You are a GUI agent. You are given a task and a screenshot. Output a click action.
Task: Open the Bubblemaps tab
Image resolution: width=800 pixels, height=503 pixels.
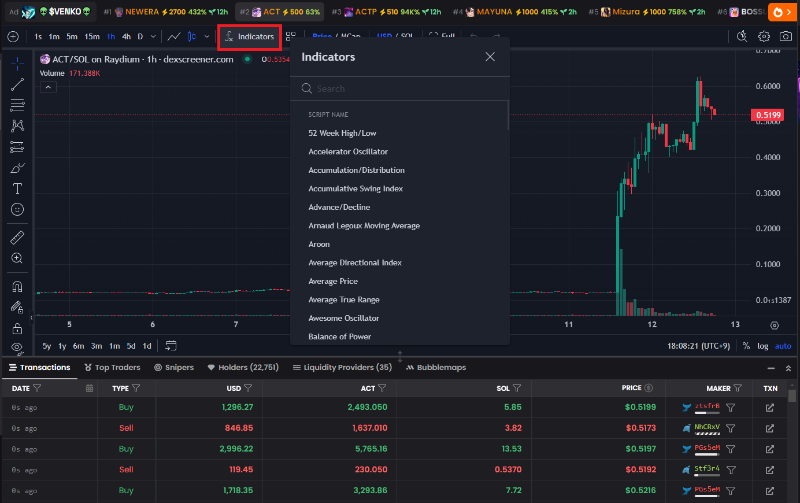click(x=436, y=367)
